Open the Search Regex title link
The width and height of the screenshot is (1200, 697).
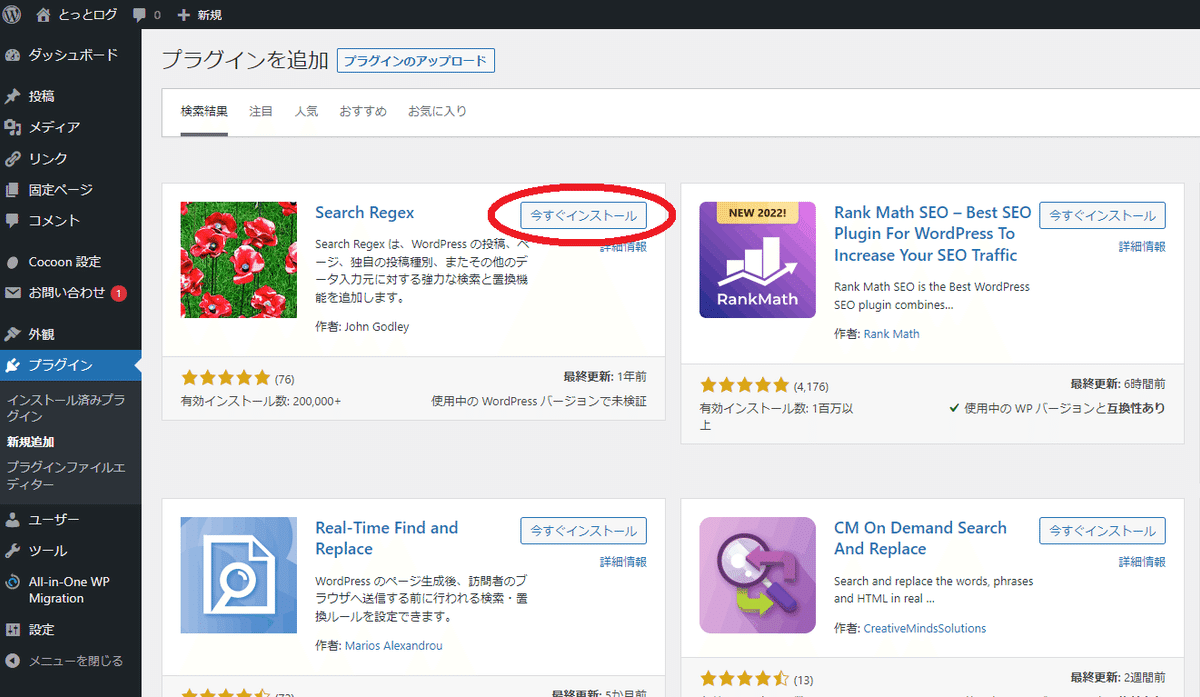click(x=364, y=212)
